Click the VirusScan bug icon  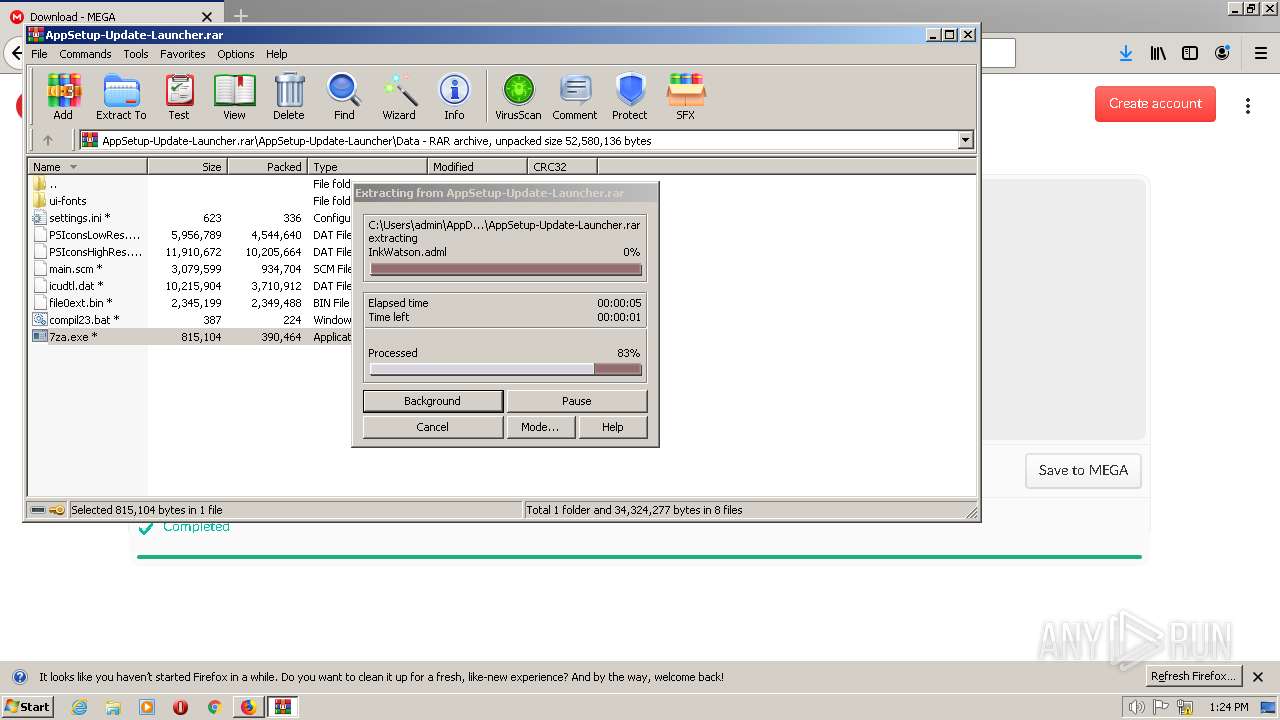[x=518, y=97]
